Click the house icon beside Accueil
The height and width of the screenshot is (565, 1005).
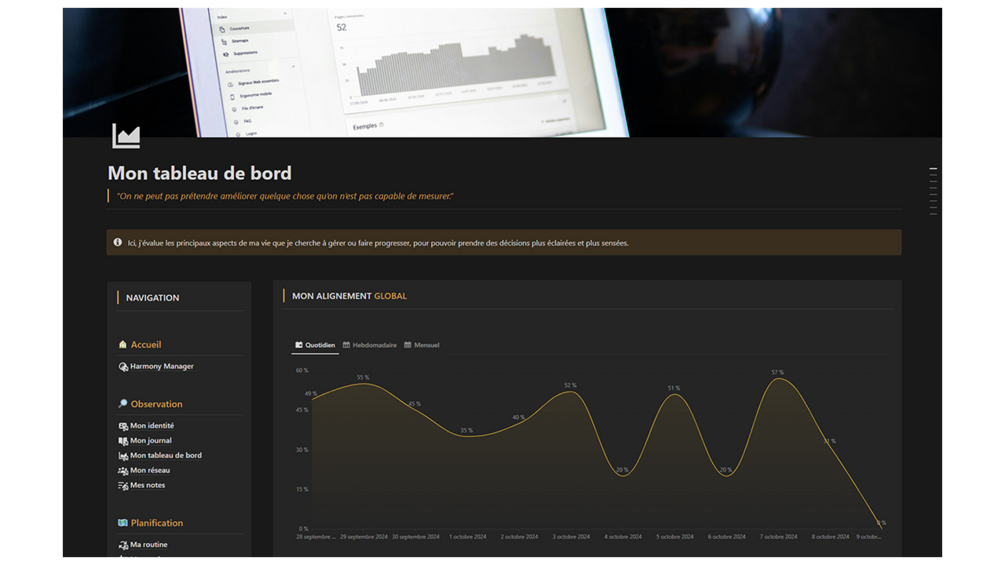pyautogui.click(x=122, y=345)
